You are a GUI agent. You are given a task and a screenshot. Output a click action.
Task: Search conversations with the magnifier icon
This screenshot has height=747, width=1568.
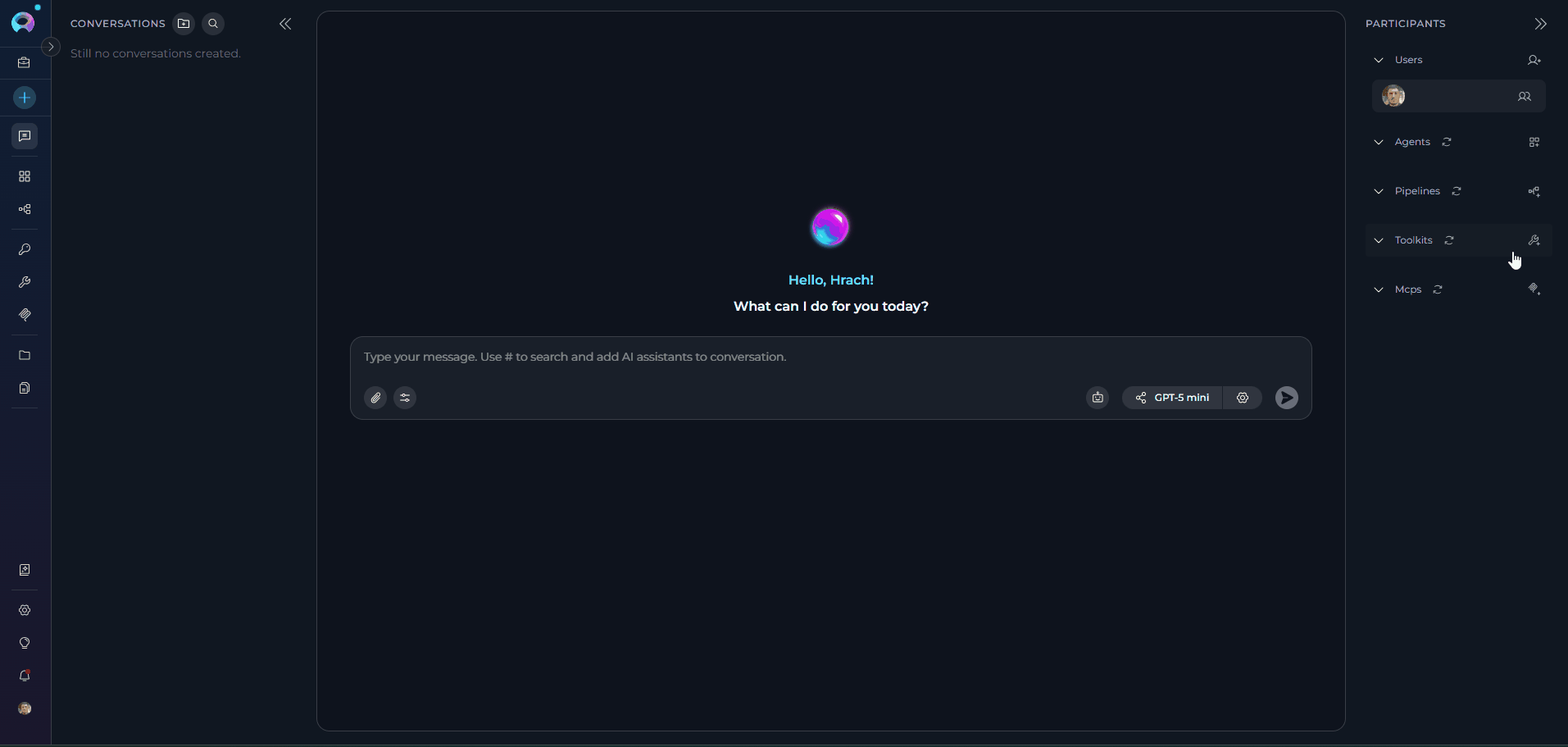pyautogui.click(x=213, y=24)
